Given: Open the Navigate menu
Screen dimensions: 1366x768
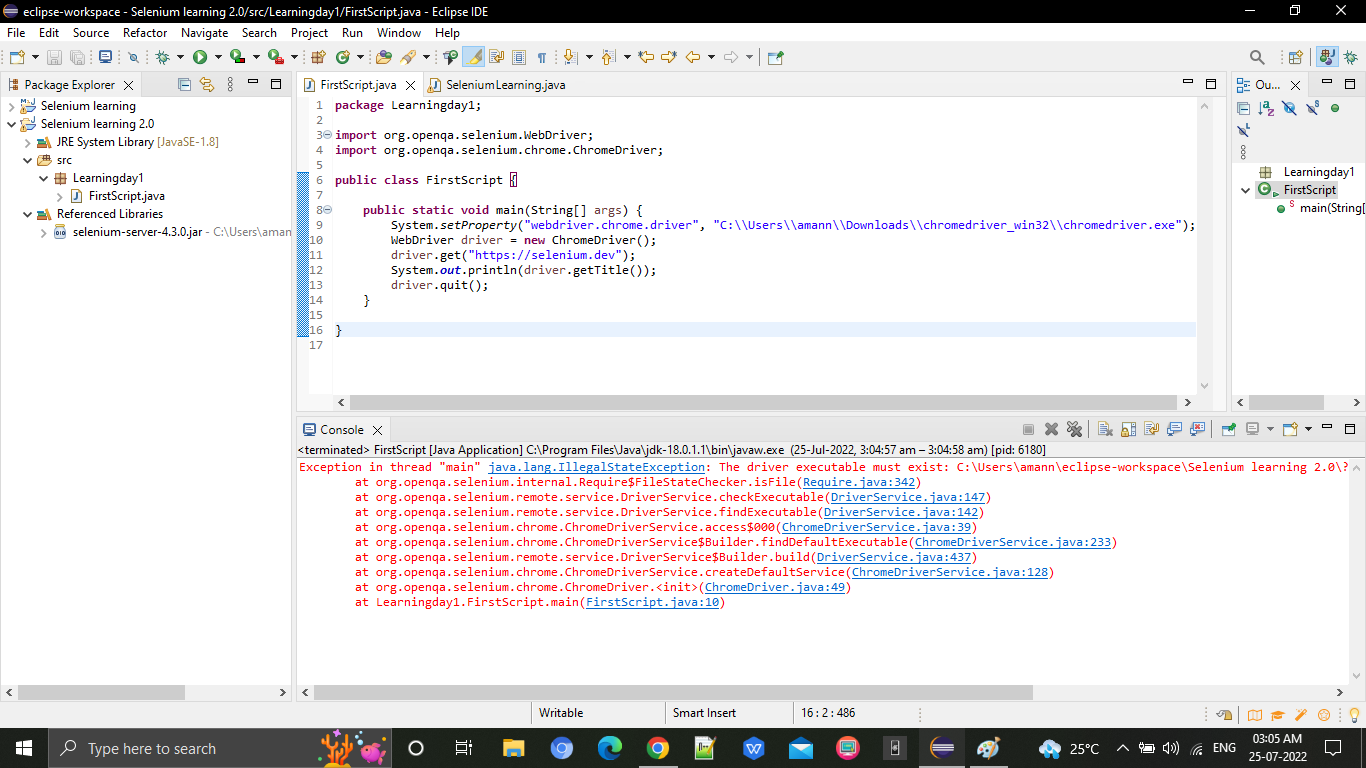Looking at the screenshot, I should [x=205, y=32].
